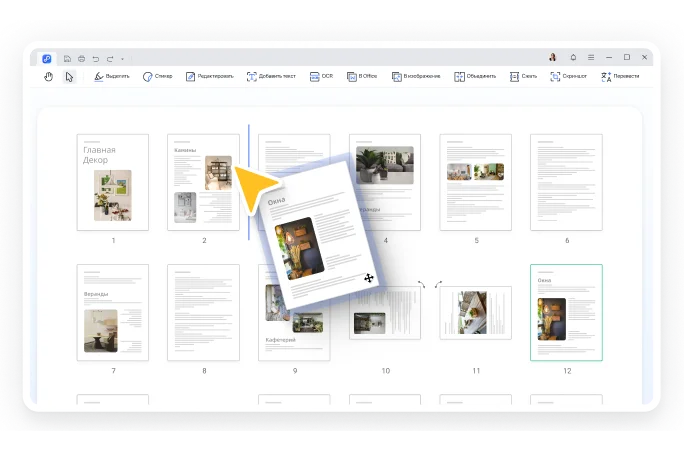Click page number 1 label
This screenshot has width=684, height=456.
[113, 240]
